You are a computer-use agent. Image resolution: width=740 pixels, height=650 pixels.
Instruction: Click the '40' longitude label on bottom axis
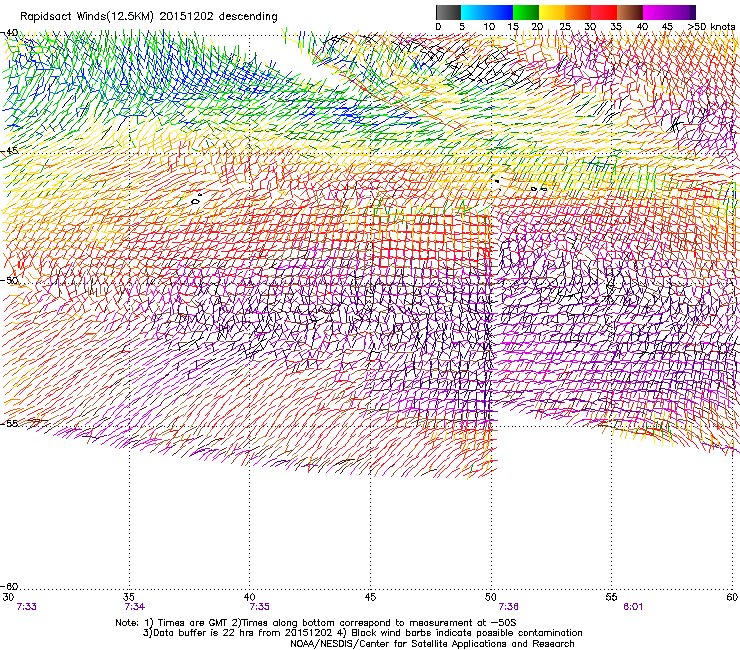tap(250, 597)
